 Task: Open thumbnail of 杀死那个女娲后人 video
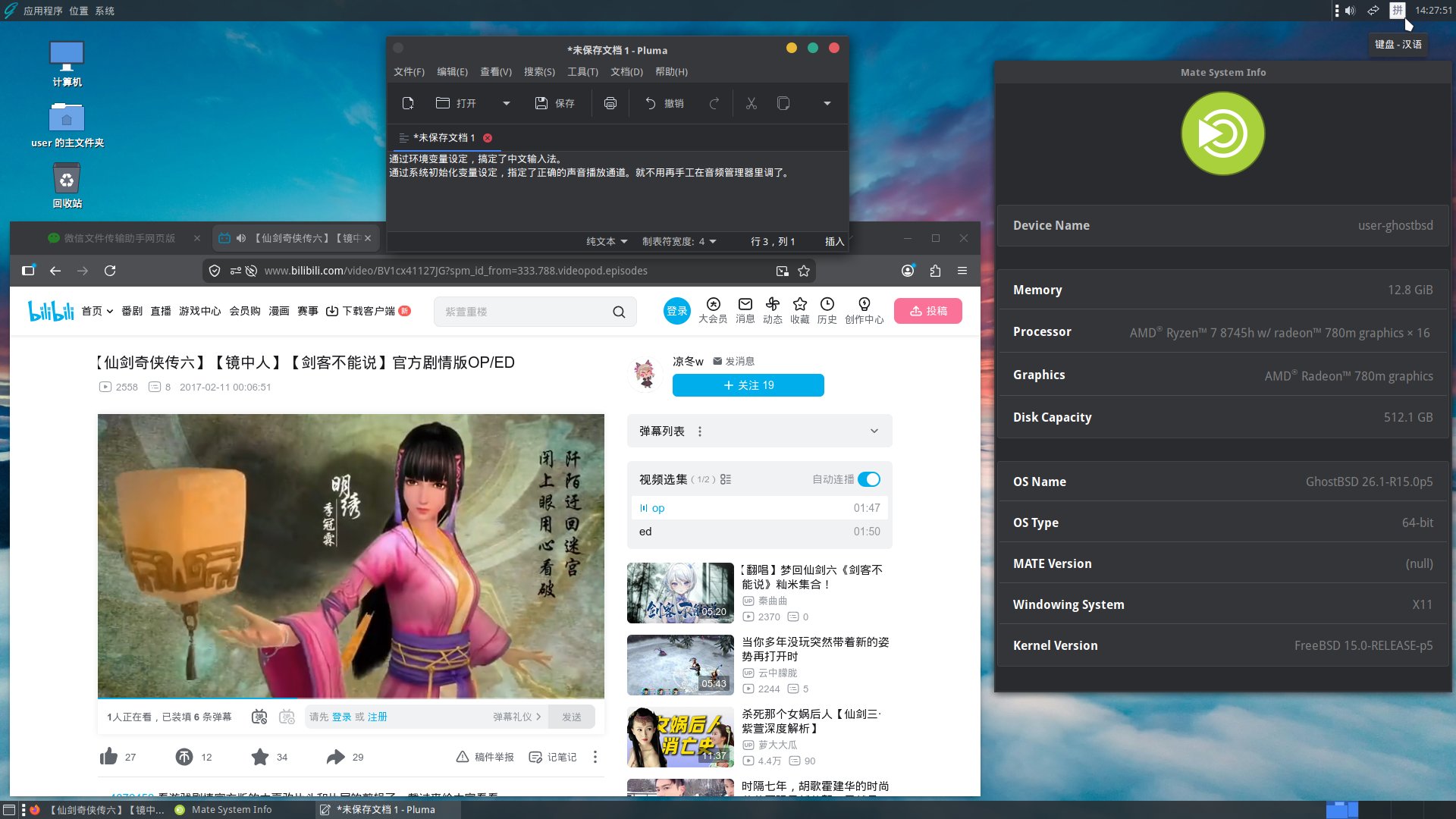(680, 737)
